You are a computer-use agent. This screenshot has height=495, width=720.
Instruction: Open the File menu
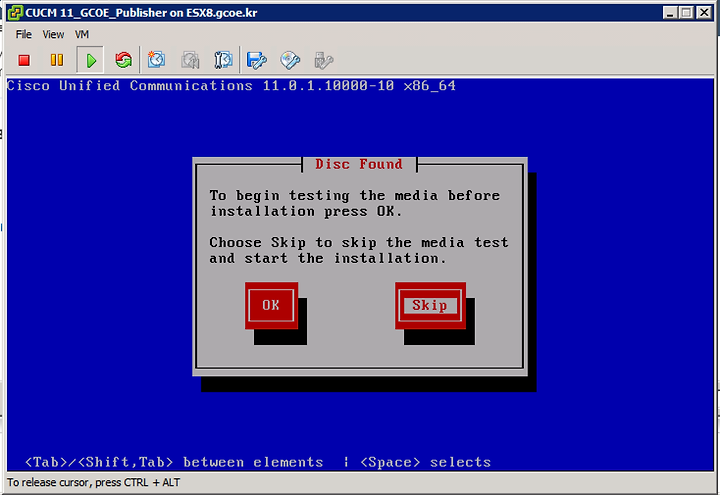[x=23, y=34]
